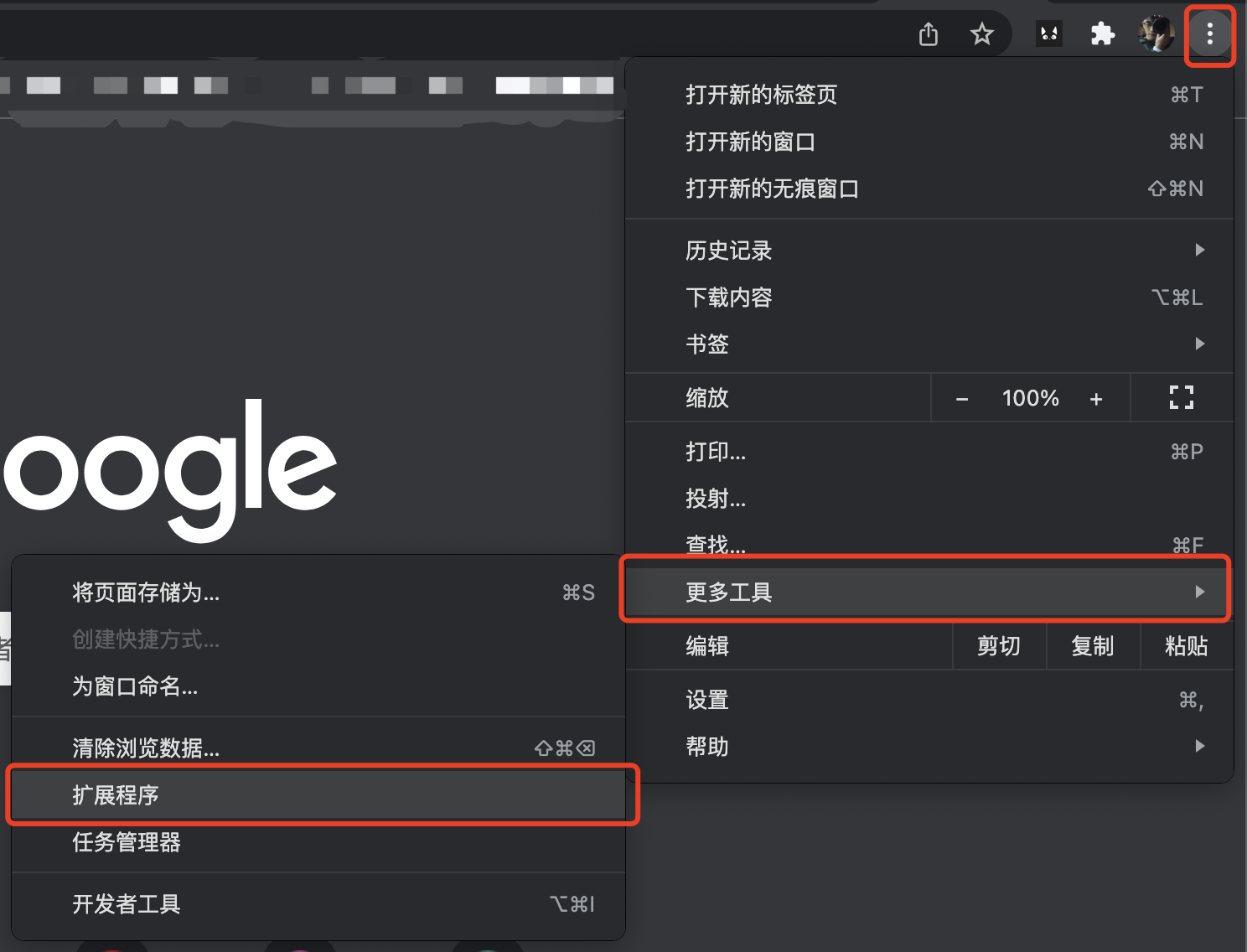Expand 书签 bookmarks submenu
This screenshot has width=1247, height=952.
click(929, 344)
